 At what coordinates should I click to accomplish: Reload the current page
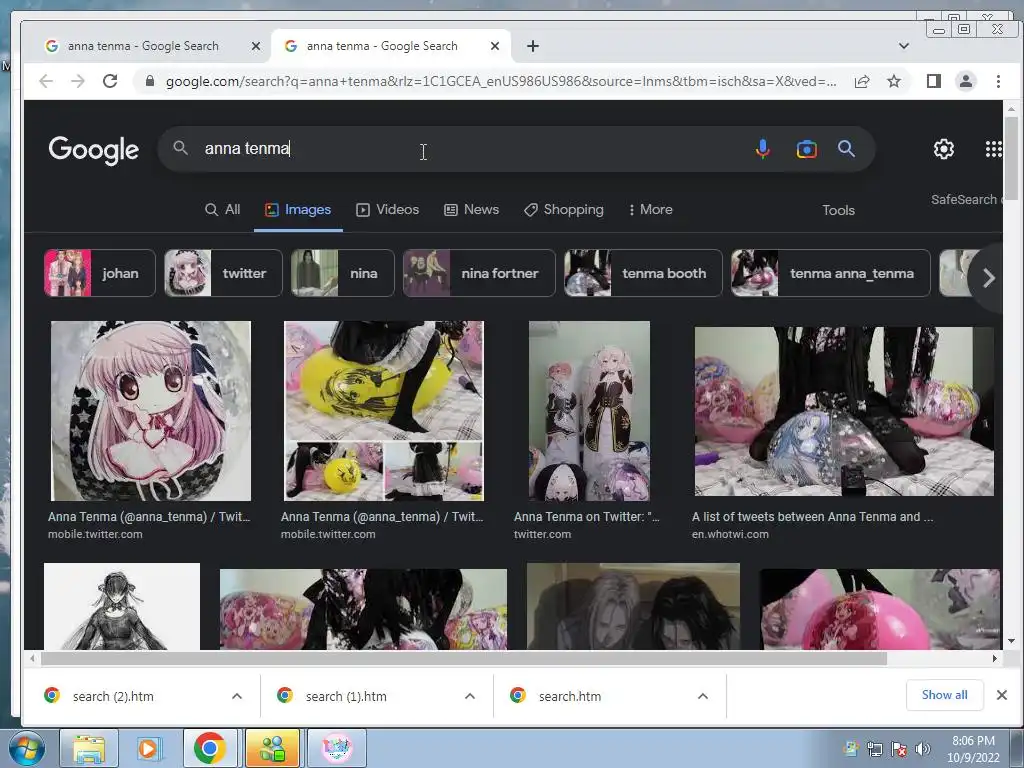(110, 81)
